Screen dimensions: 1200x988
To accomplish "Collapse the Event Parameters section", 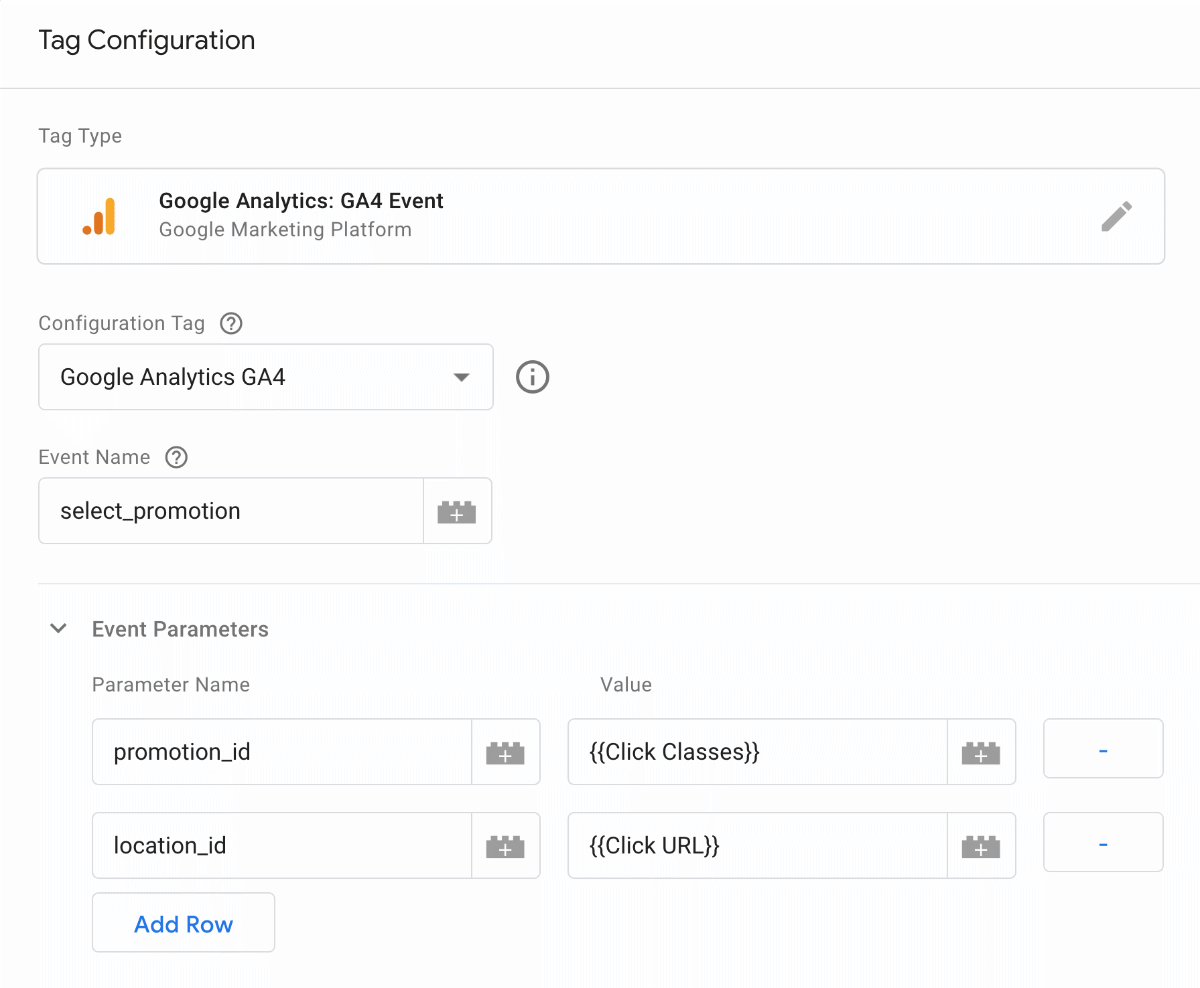I will pyautogui.click(x=59, y=629).
